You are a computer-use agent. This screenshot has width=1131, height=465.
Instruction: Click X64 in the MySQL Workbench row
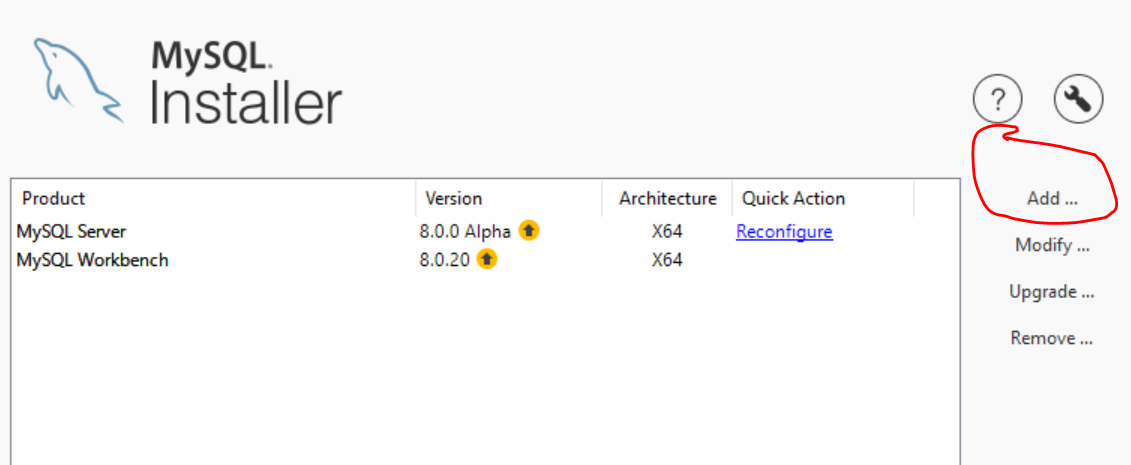(x=667, y=259)
